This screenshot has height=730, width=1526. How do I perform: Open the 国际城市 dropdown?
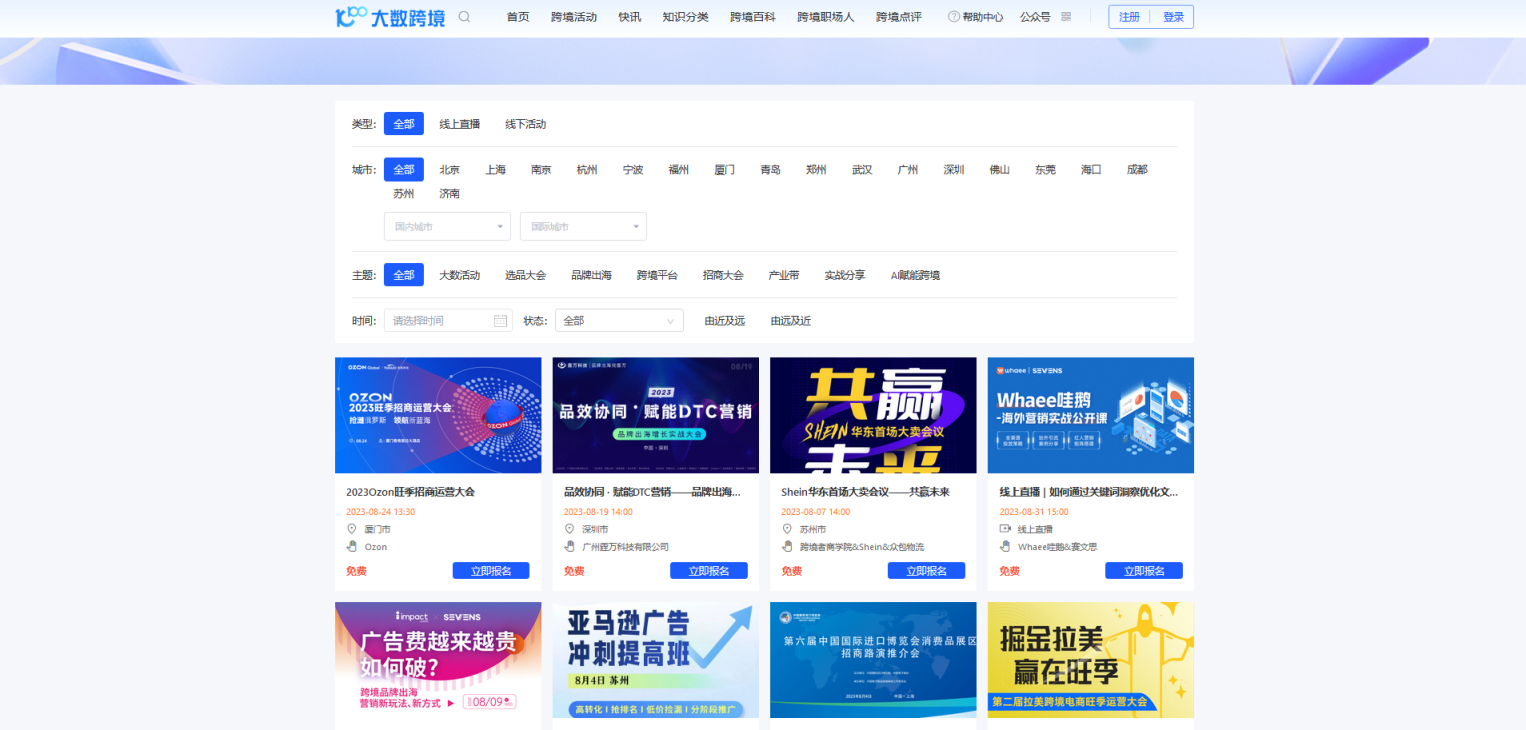(583, 226)
